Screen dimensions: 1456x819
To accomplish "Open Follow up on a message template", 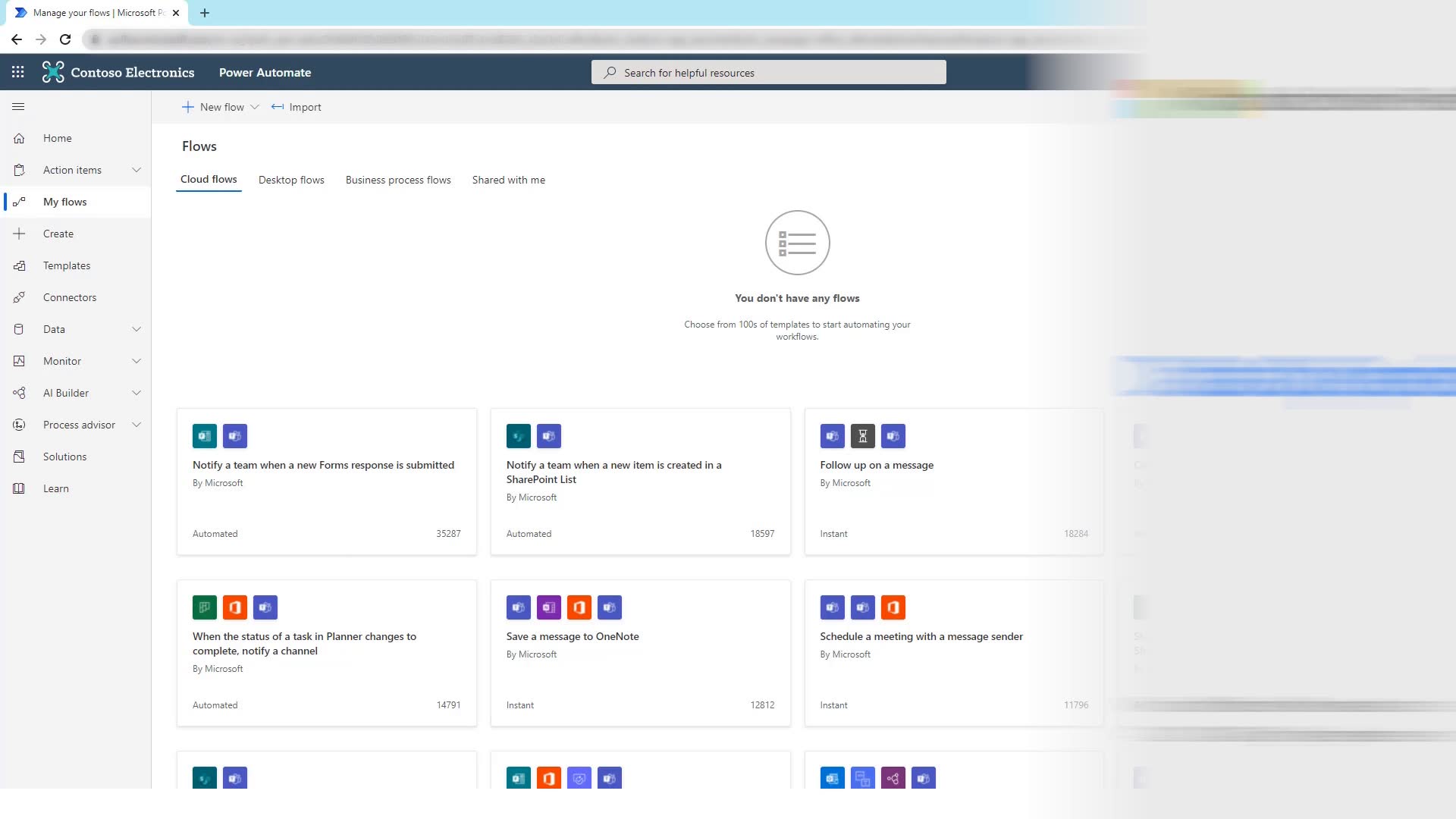I will pos(954,482).
